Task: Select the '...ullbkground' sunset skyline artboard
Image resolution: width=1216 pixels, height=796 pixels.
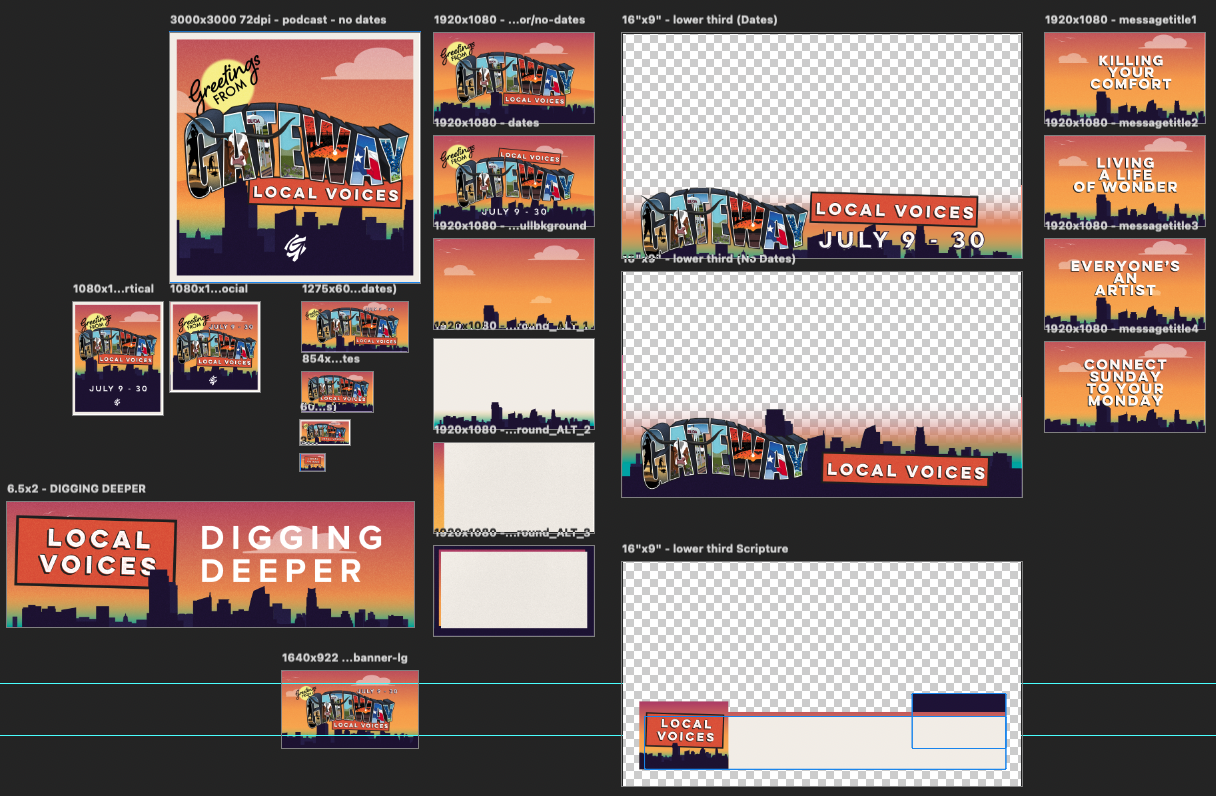Action: click(514, 284)
